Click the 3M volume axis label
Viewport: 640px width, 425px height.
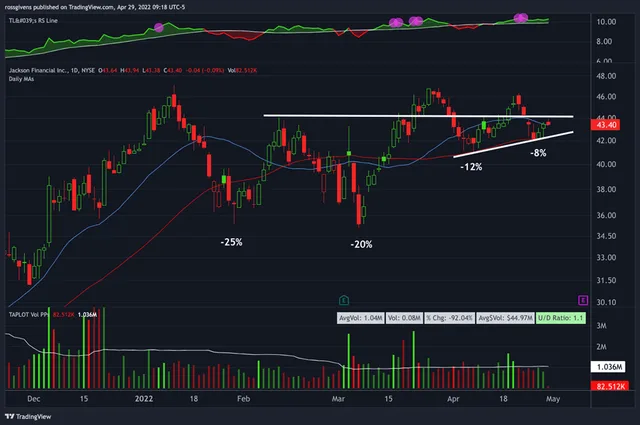tap(601, 326)
